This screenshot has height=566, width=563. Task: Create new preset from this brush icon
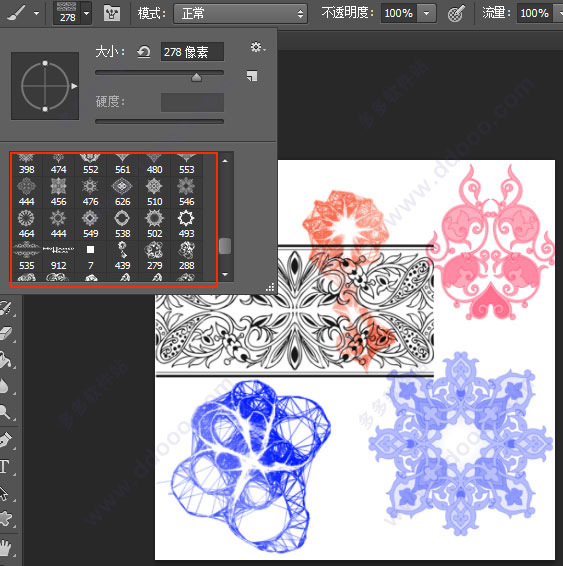[252, 76]
